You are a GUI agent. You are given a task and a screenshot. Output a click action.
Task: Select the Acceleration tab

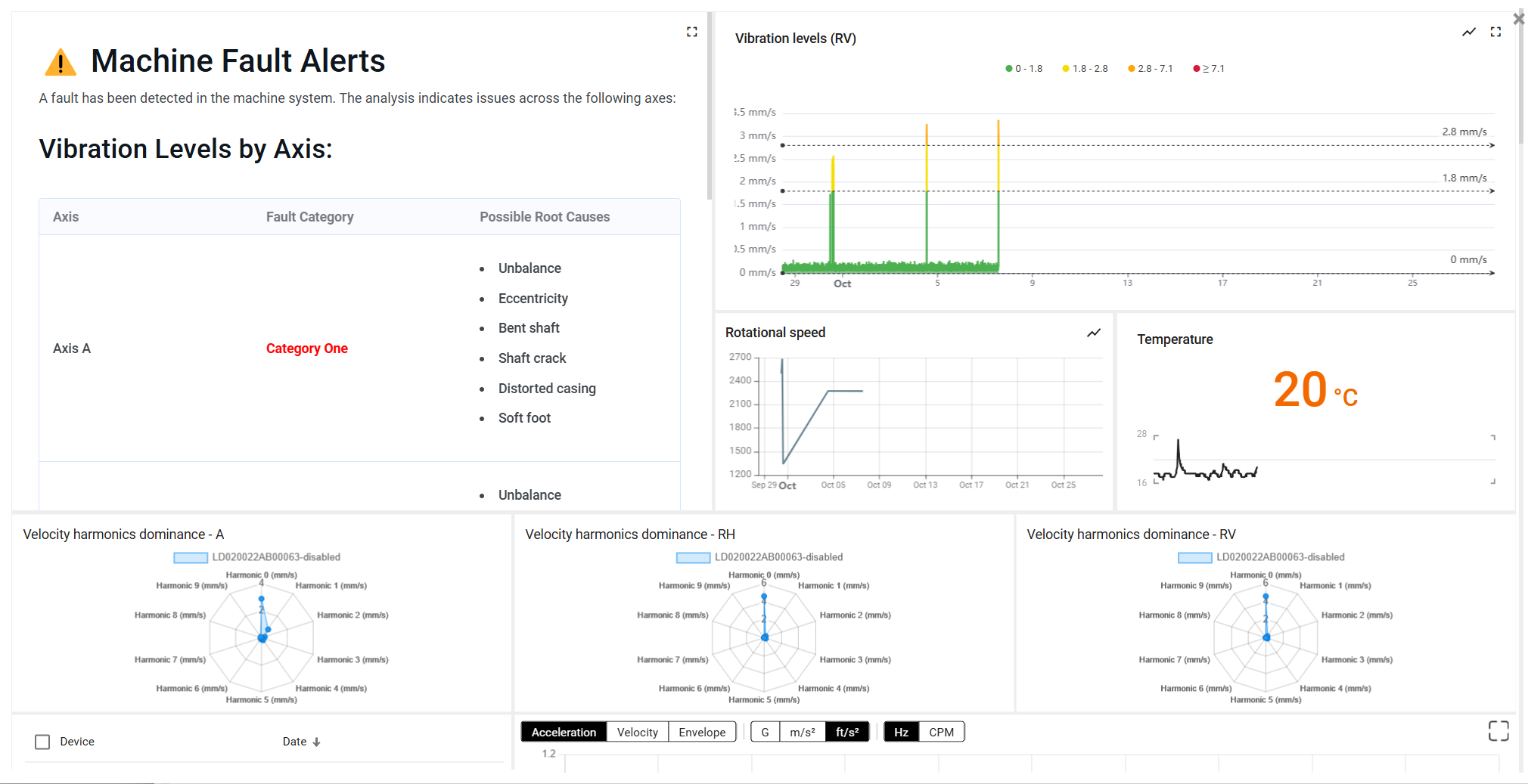[564, 732]
